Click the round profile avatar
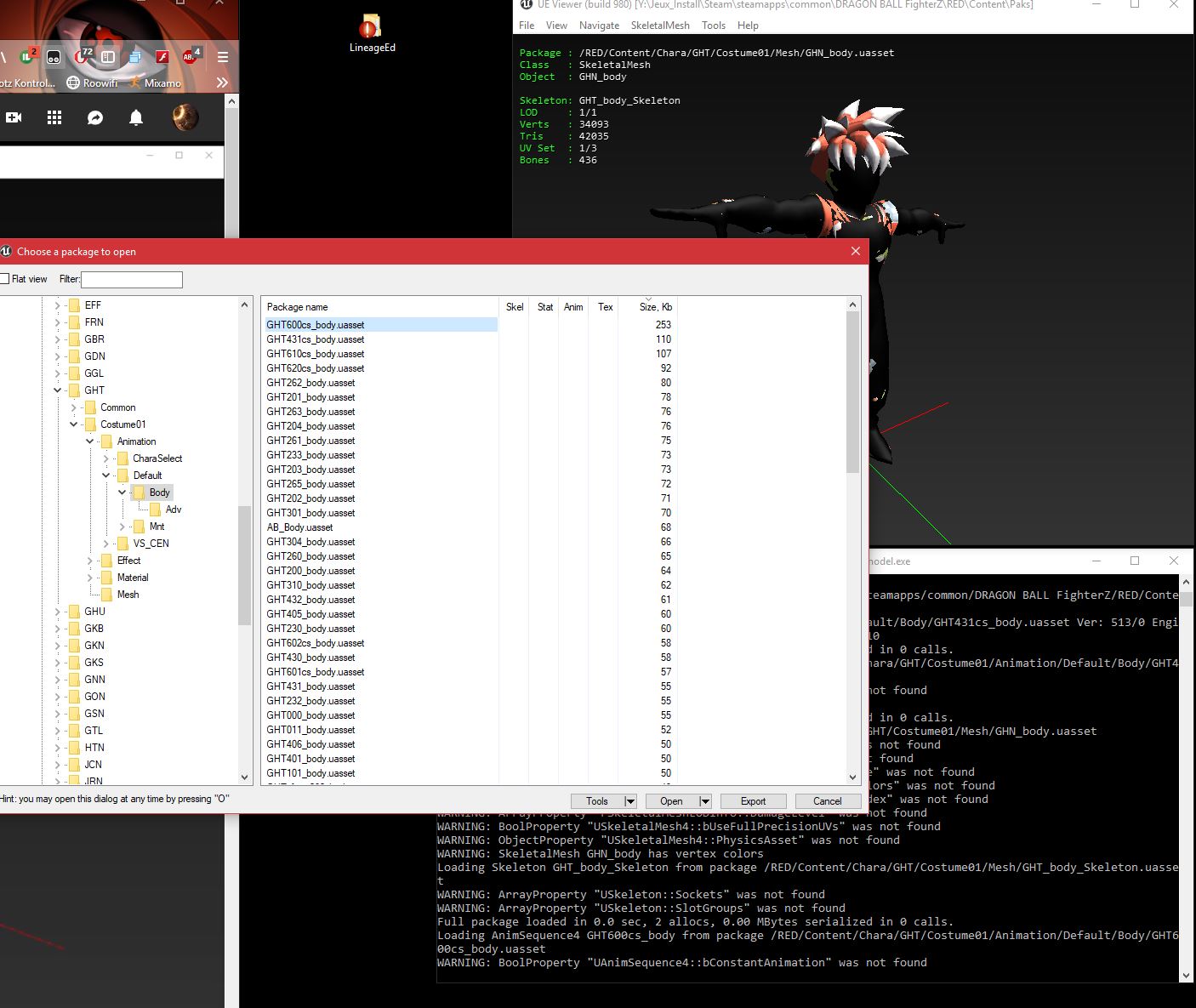1196x1008 pixels. (x=185, y=117)
